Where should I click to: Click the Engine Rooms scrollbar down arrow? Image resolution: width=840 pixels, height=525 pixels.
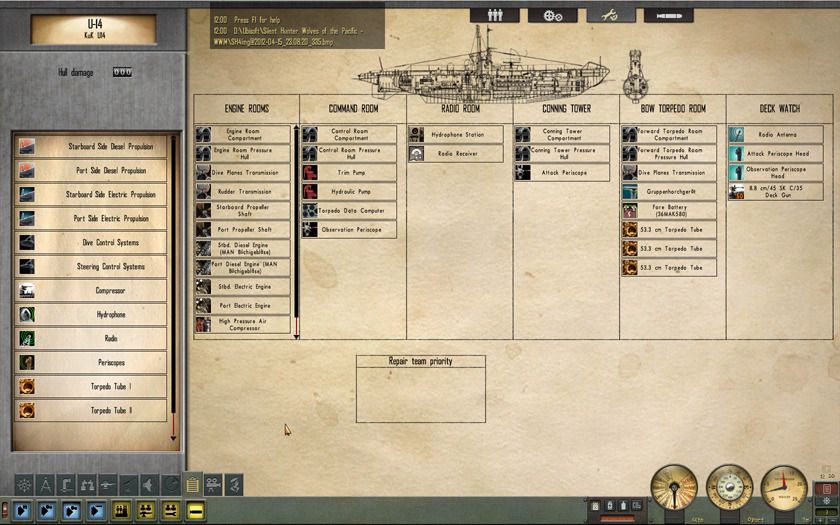[x=296, y=336]
